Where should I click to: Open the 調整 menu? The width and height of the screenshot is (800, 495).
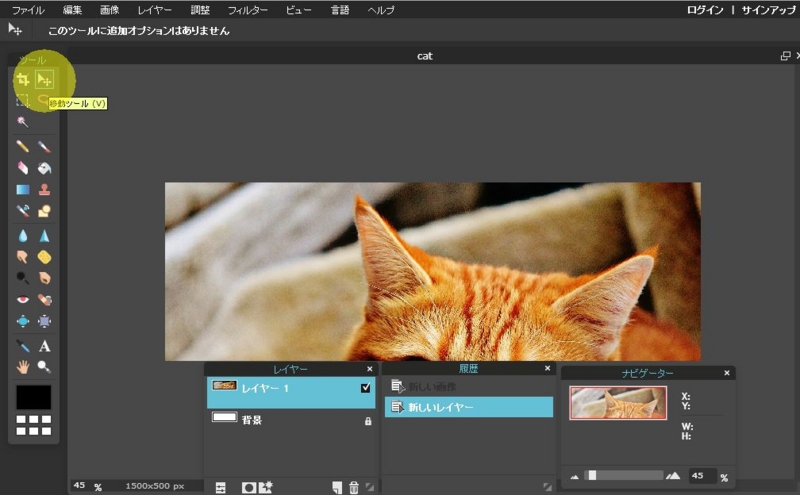(199, 10)
